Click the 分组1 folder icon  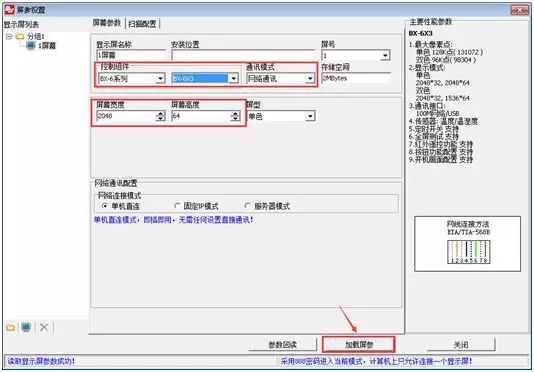20,36
